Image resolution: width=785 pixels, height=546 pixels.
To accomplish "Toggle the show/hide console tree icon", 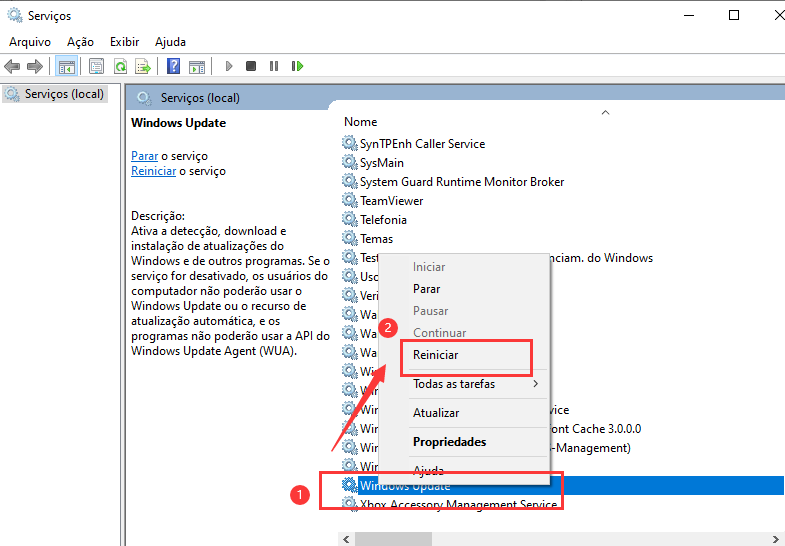I will coord(66,66).
